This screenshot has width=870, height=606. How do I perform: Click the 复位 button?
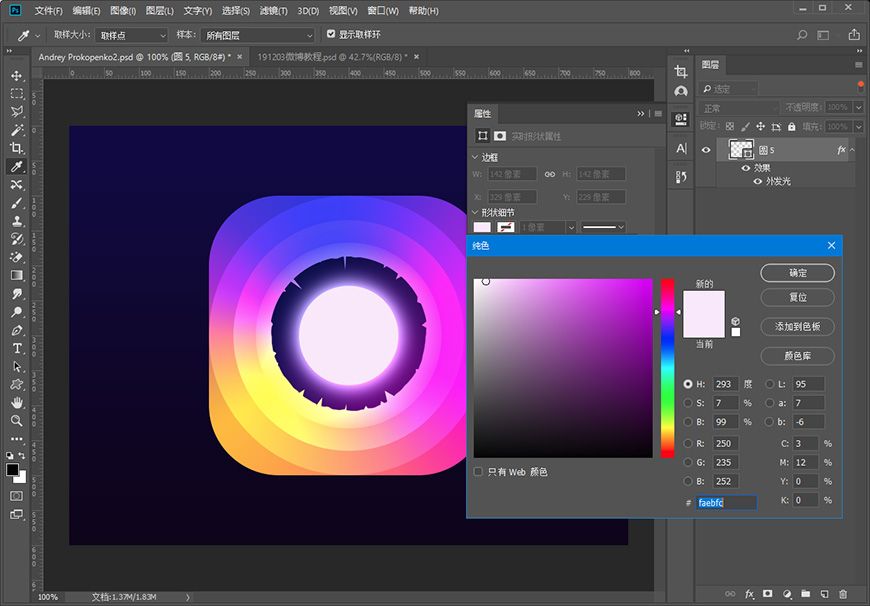(x=797, y=297)
